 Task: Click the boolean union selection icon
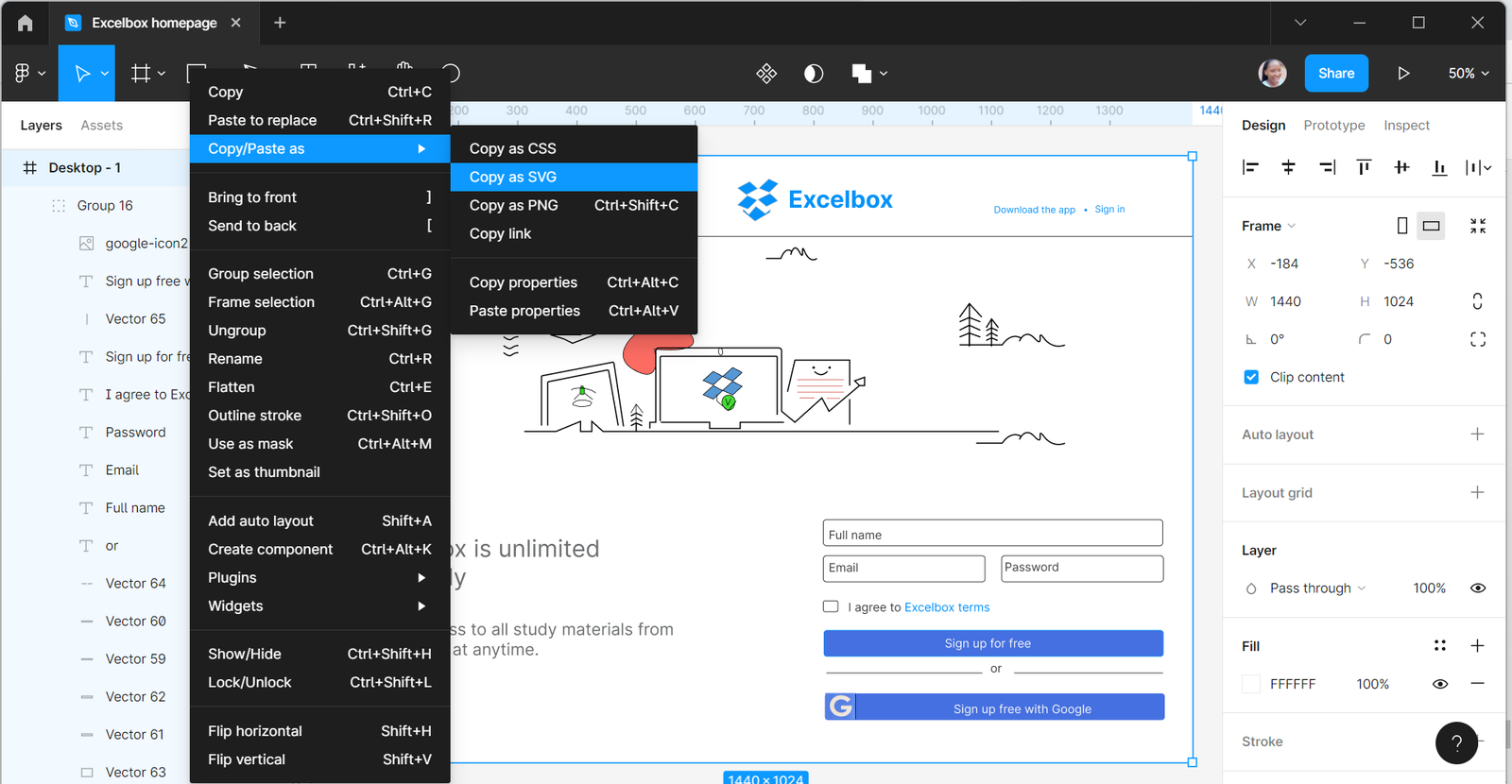tap(861, 73)
